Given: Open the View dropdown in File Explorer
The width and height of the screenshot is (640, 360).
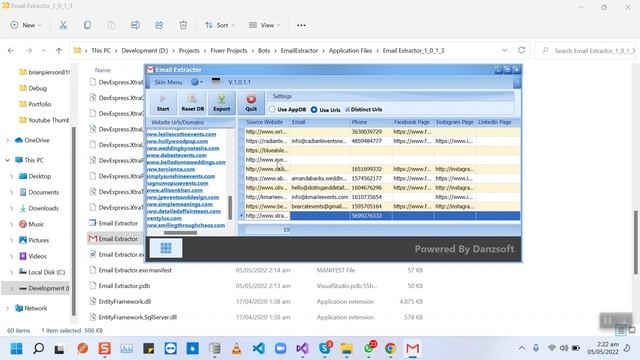Looking at the screenshot, I should [264, 25].
